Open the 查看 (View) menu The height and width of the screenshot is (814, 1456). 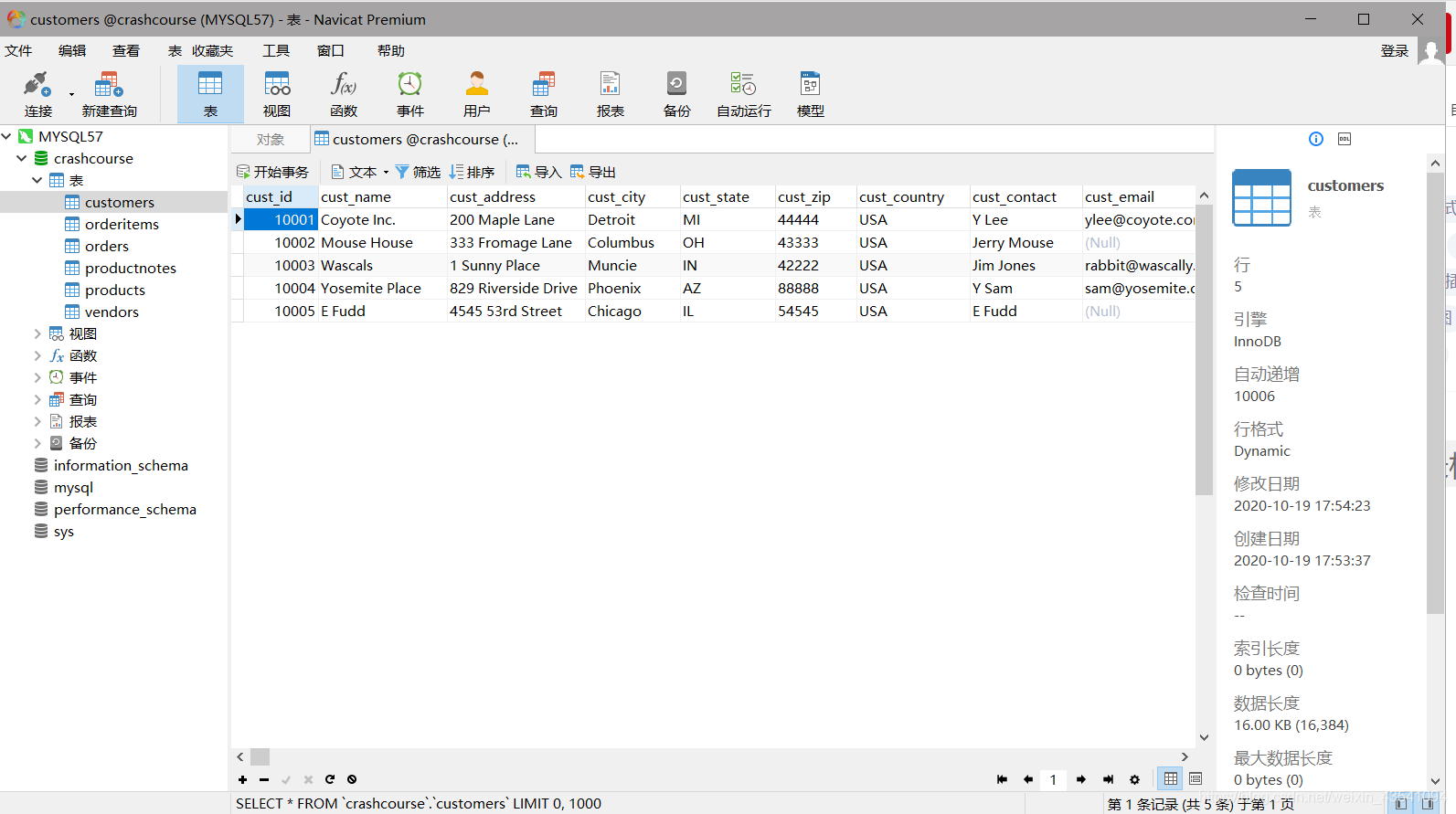tap(126, 50)
